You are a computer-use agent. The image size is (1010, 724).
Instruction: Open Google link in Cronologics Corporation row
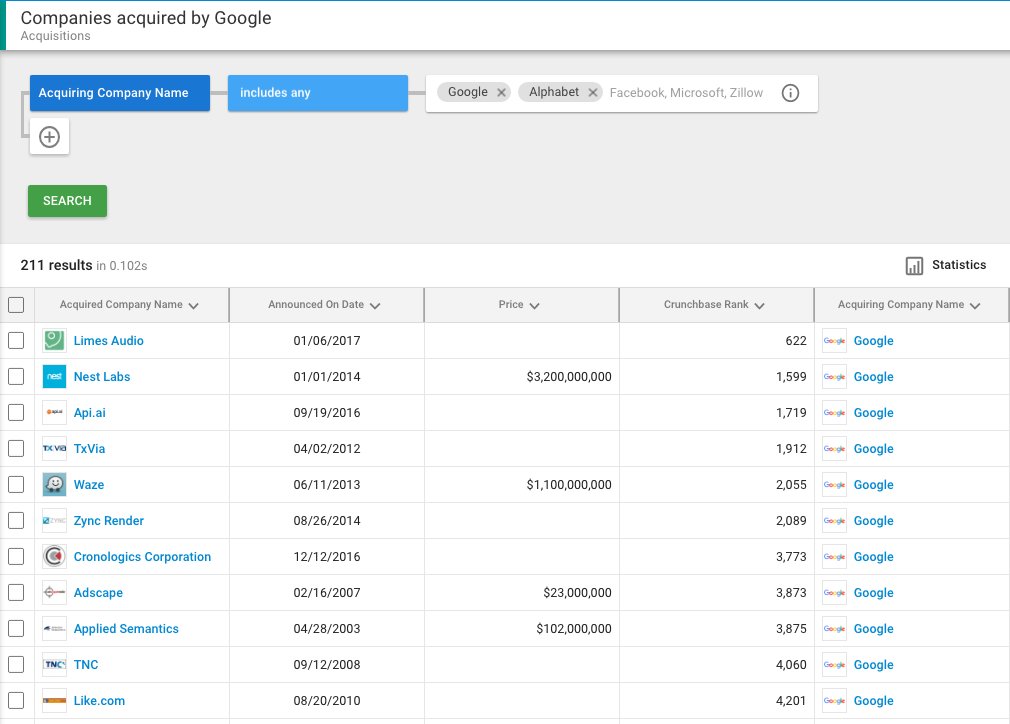point(873,557)
